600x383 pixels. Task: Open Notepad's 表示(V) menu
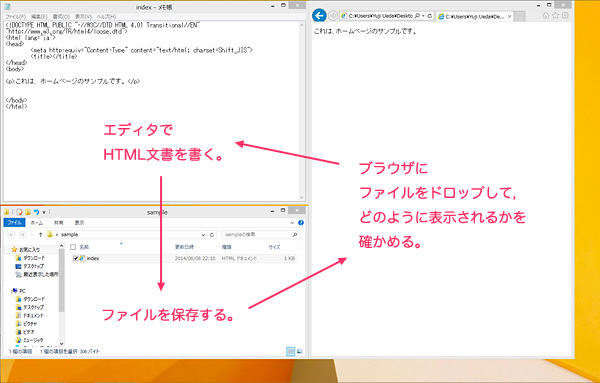83,17
